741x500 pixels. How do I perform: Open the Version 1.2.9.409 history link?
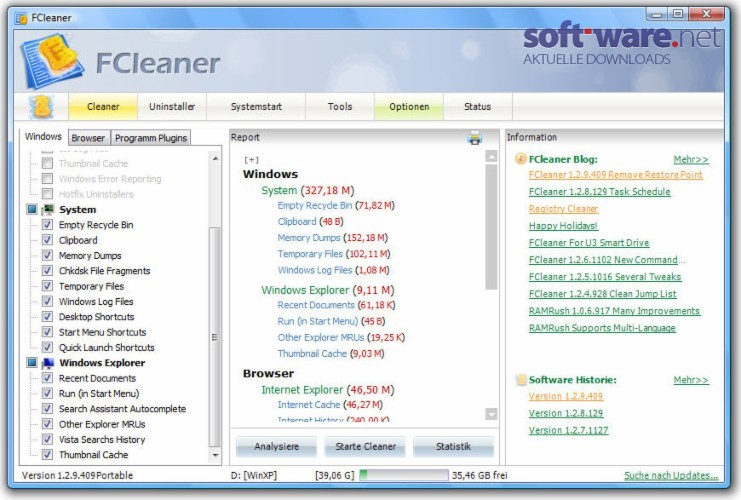tap(566, 396)
